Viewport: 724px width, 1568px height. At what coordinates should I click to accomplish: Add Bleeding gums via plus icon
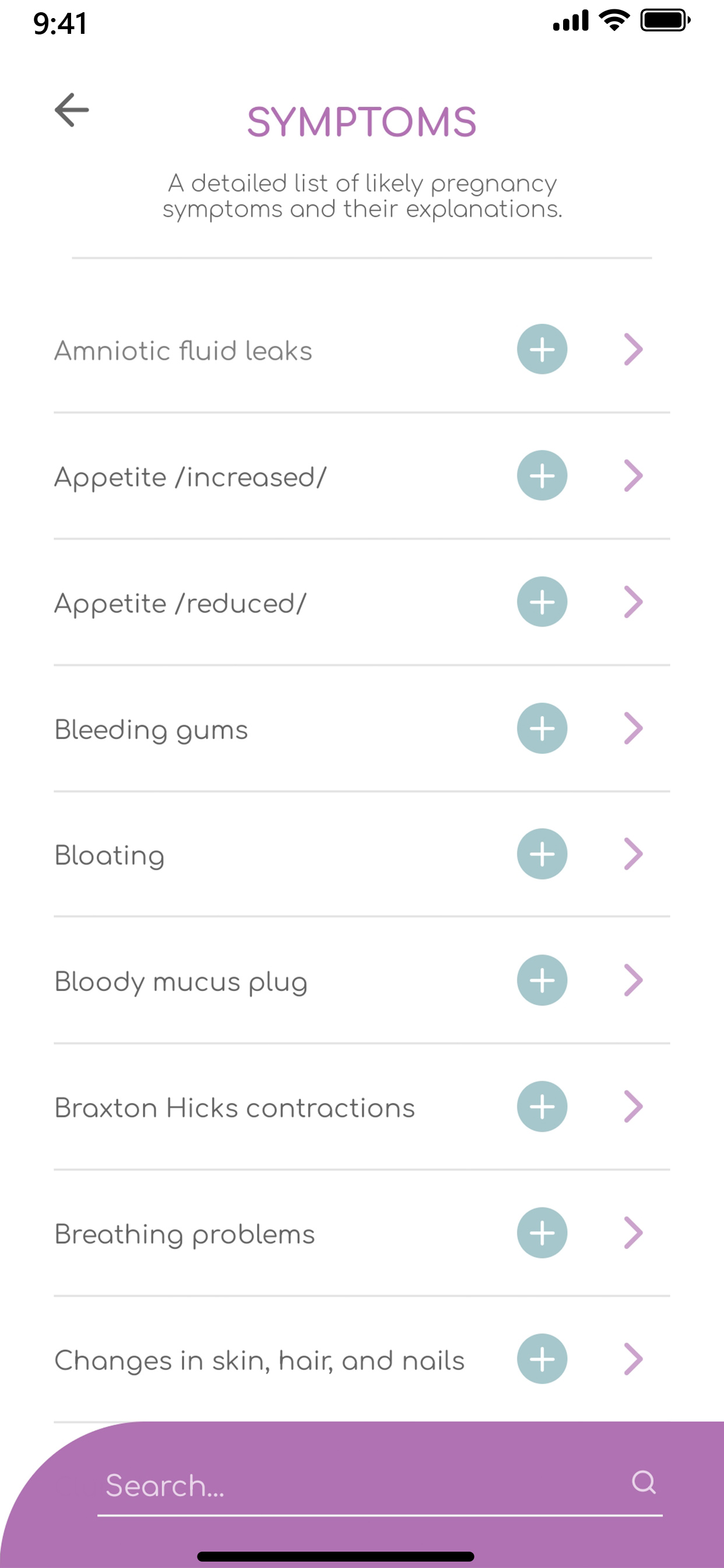point(542,728)
